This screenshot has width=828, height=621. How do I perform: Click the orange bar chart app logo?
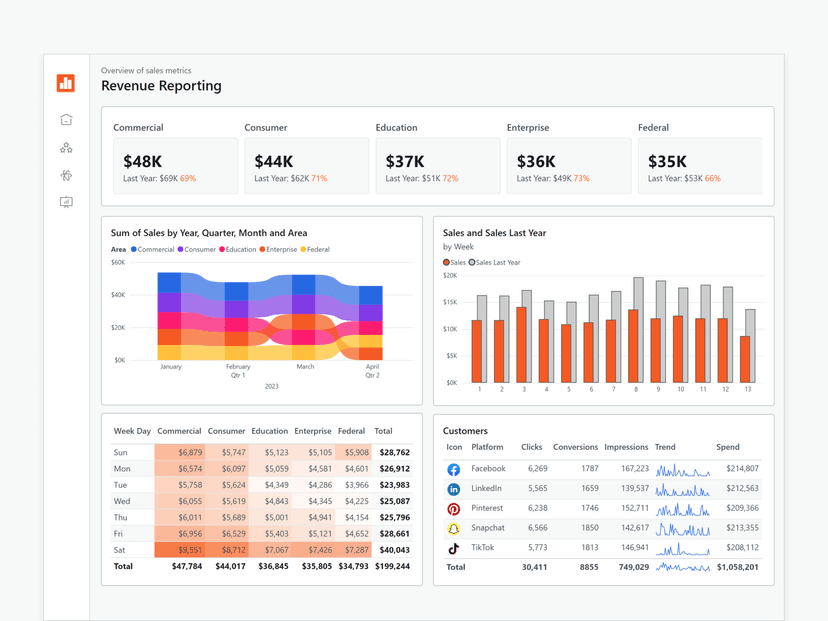coord(66,84)
